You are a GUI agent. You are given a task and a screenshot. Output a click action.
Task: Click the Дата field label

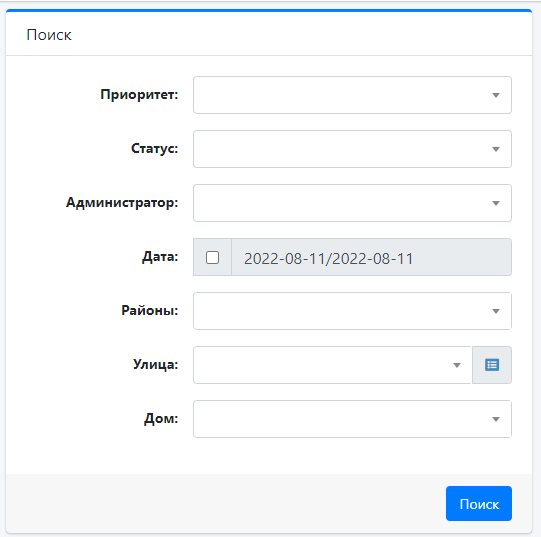[160, 257]
